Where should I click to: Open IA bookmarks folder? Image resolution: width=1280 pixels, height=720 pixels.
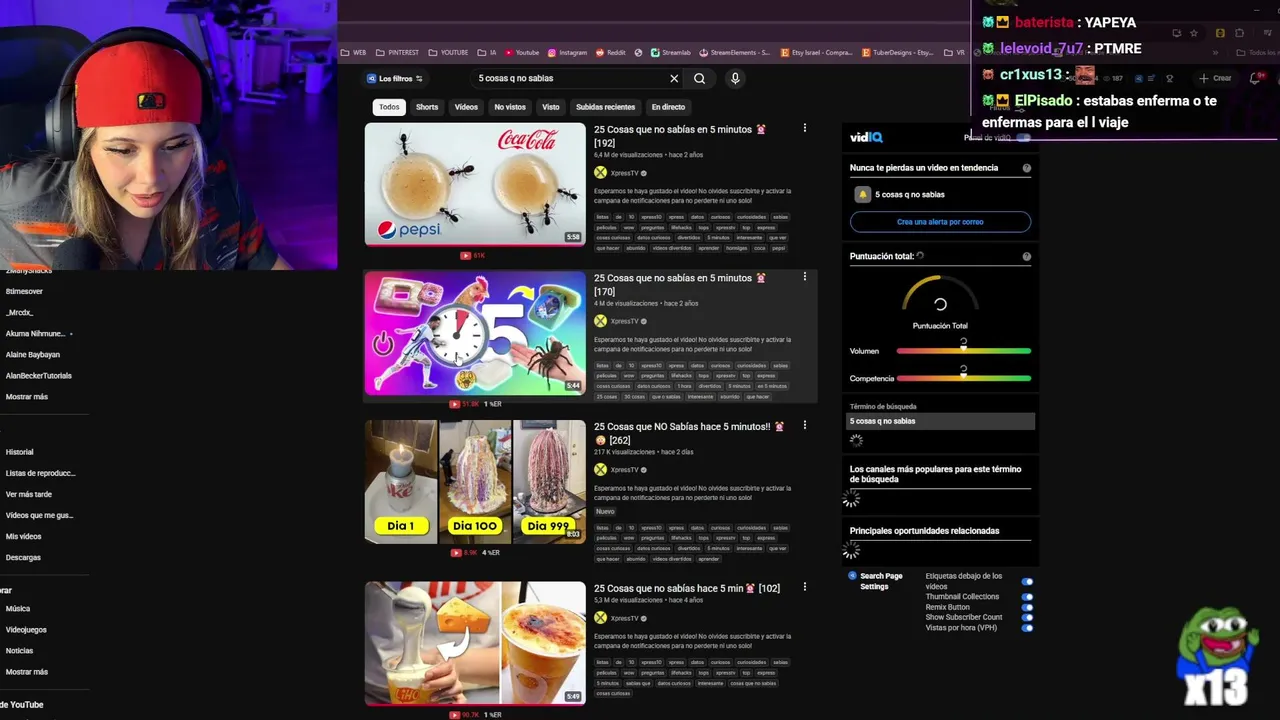click(x=487, y=53)
